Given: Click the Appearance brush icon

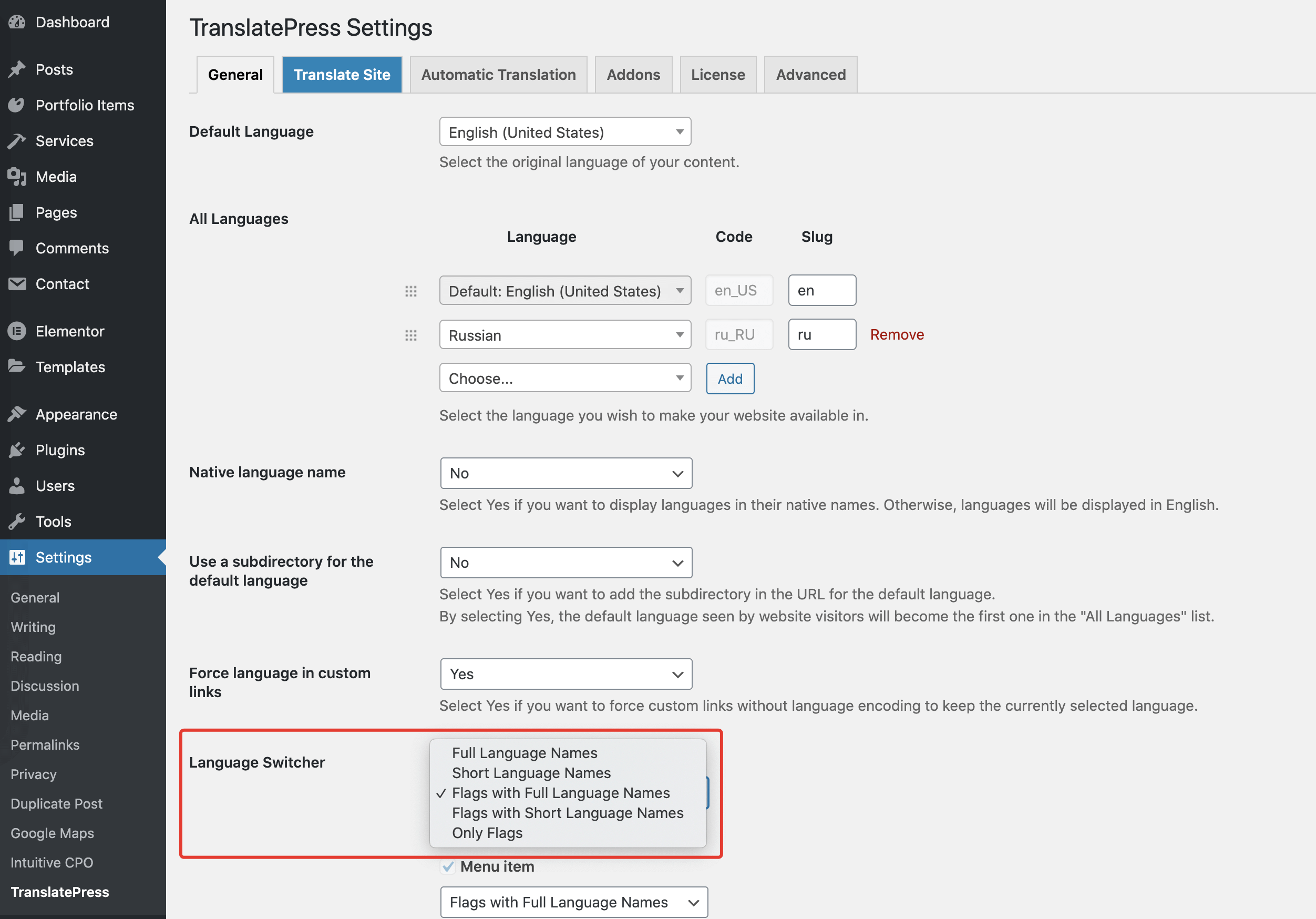Looking at the screenshot, I should coord(18,413).
